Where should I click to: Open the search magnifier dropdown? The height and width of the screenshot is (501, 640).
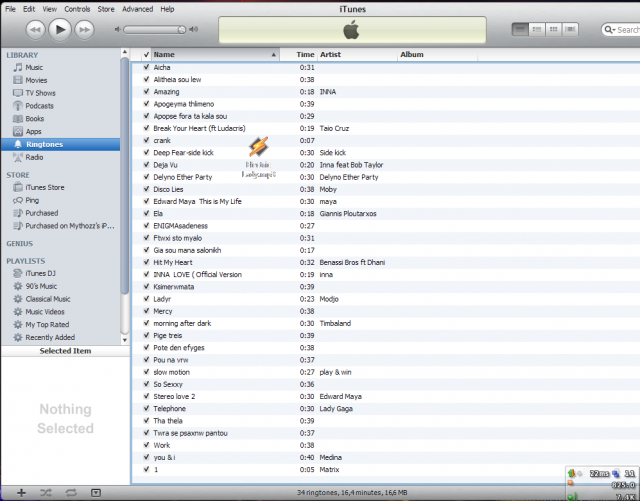pos(610,30)
